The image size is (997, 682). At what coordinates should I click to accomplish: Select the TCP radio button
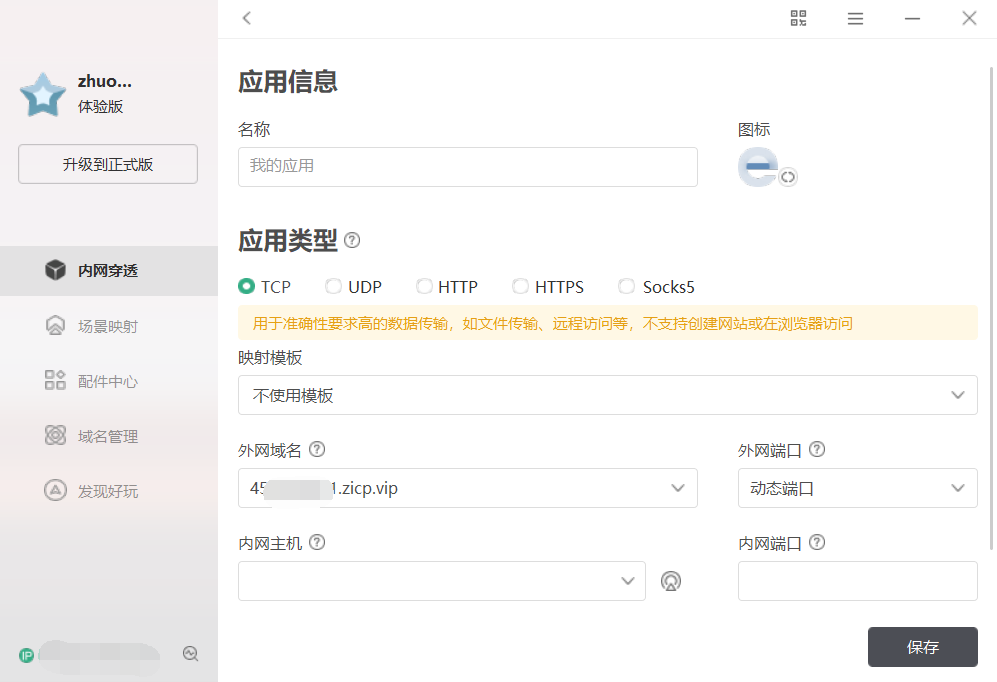click(x=247, y=287)
